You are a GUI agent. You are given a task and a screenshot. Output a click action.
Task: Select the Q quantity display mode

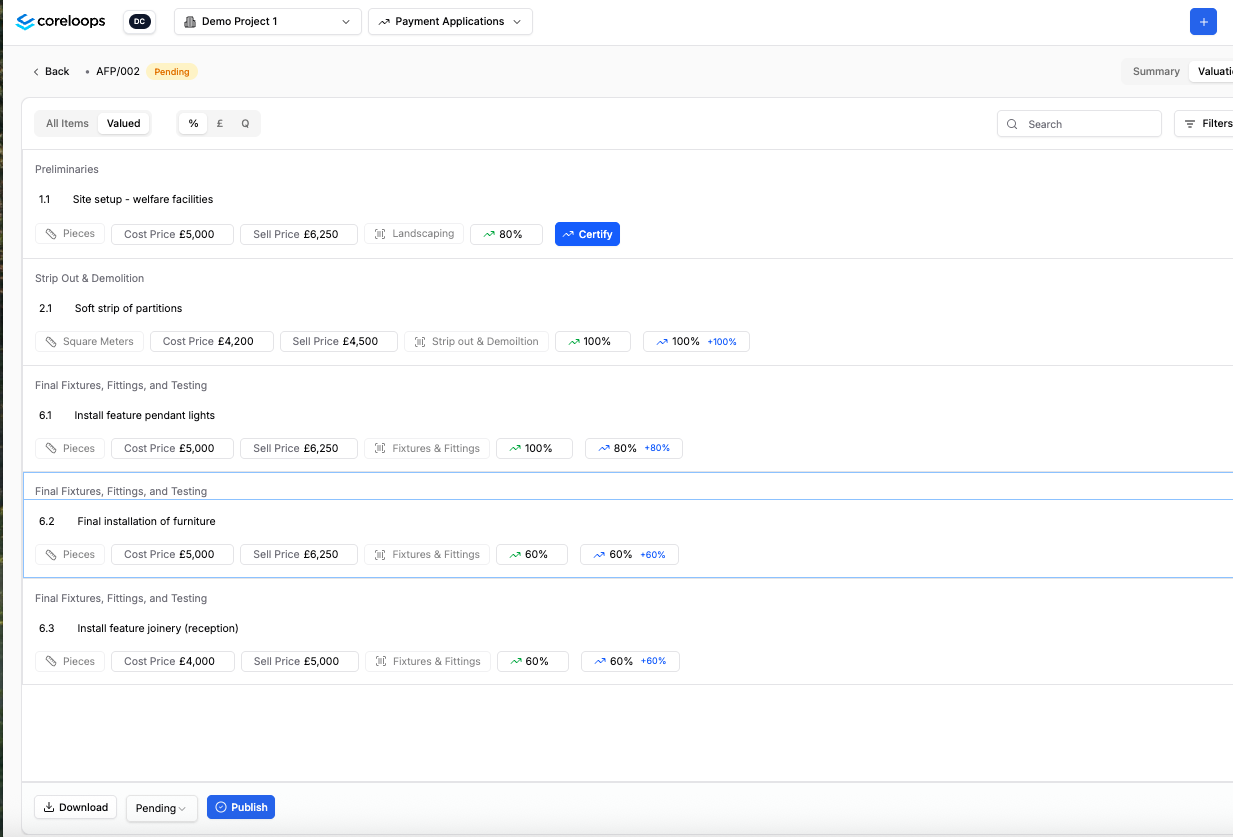click(x=245, y=124)
